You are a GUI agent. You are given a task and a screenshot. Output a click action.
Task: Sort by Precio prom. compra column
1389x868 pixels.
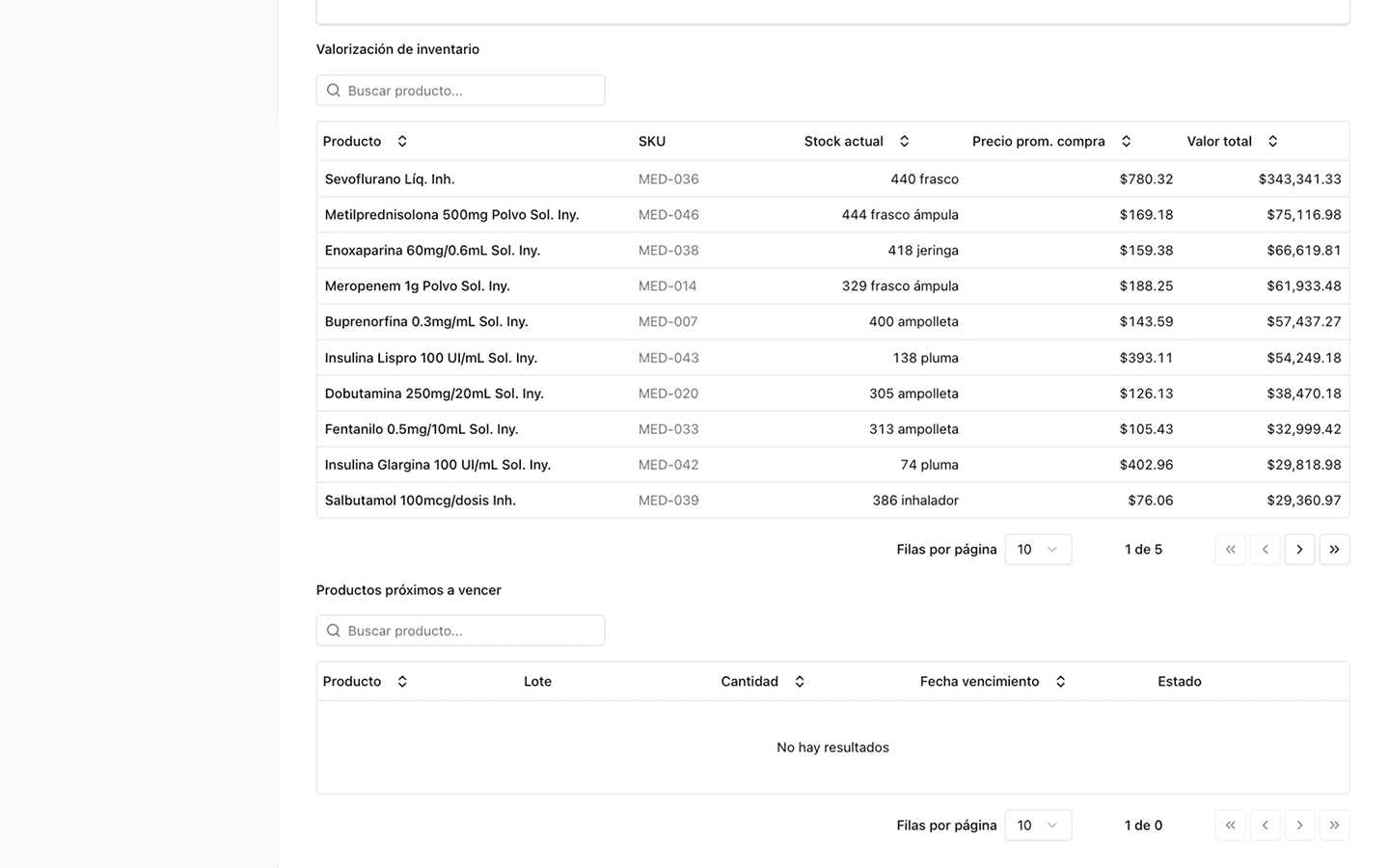coord(1126,142)
